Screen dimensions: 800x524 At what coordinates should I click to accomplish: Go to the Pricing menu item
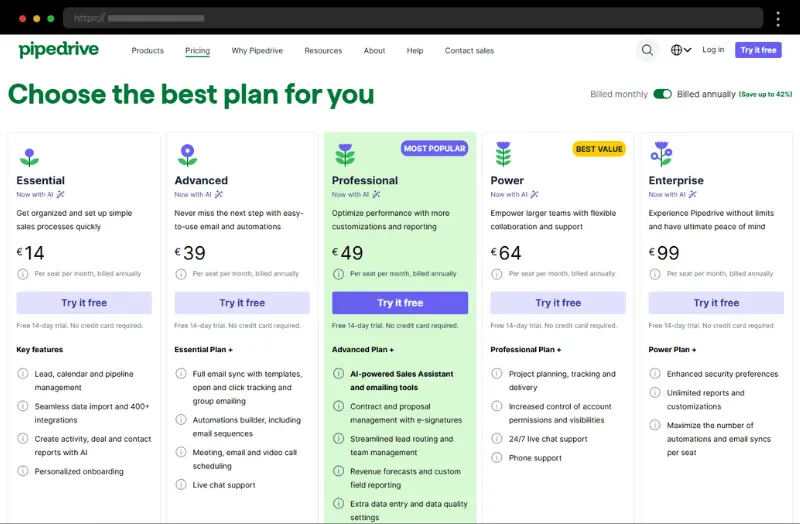point(197,51)
